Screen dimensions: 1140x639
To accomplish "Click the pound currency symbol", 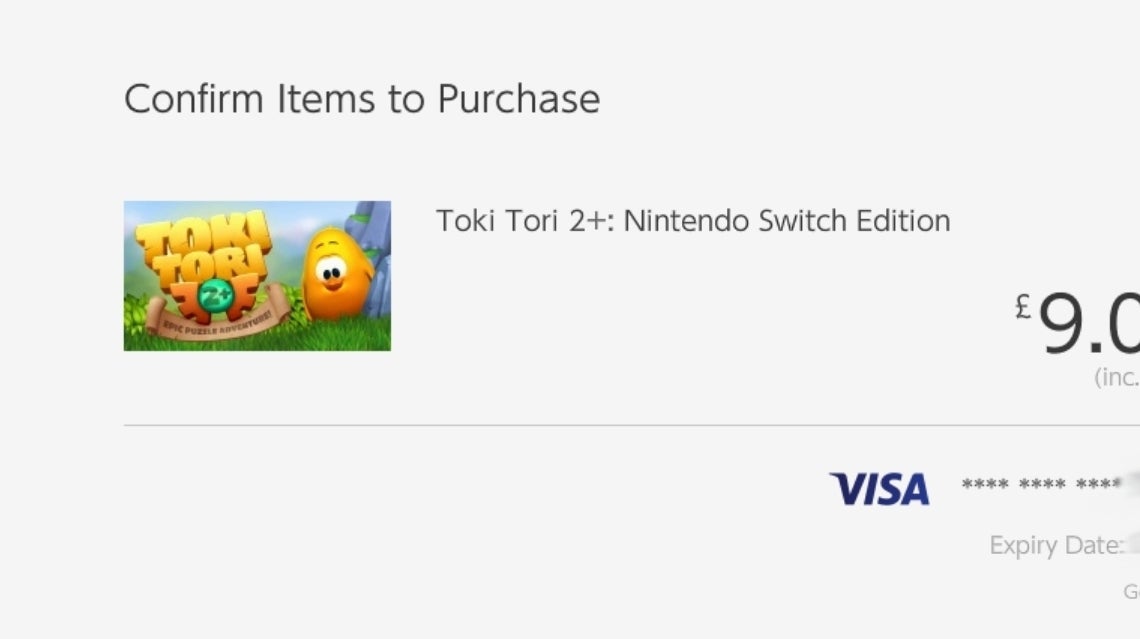I will pyautogui.click(x=1022, y=307).
